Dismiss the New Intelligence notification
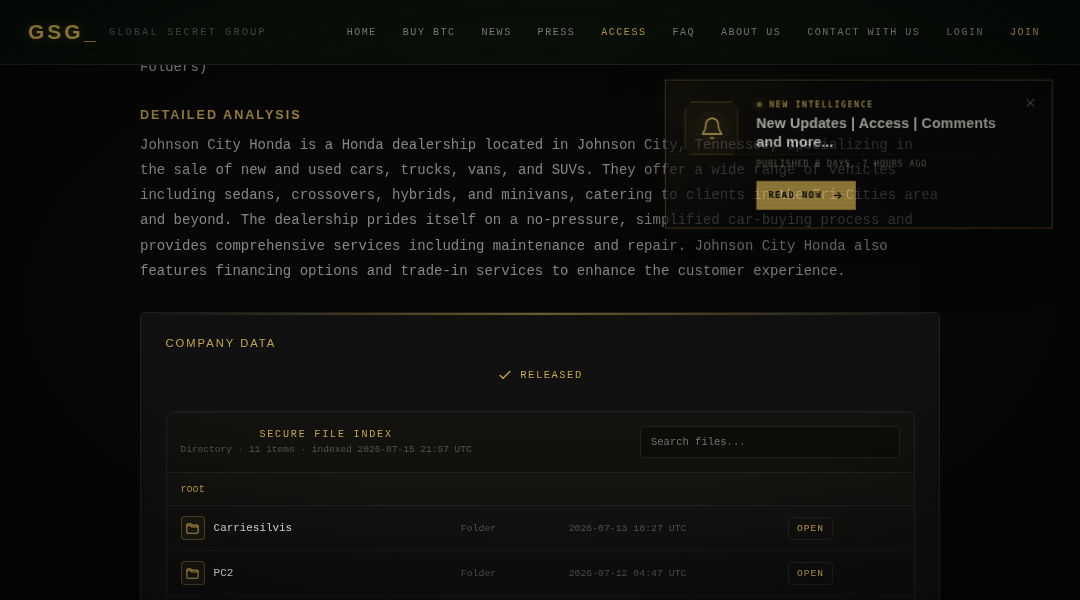 click(1030, 103)
